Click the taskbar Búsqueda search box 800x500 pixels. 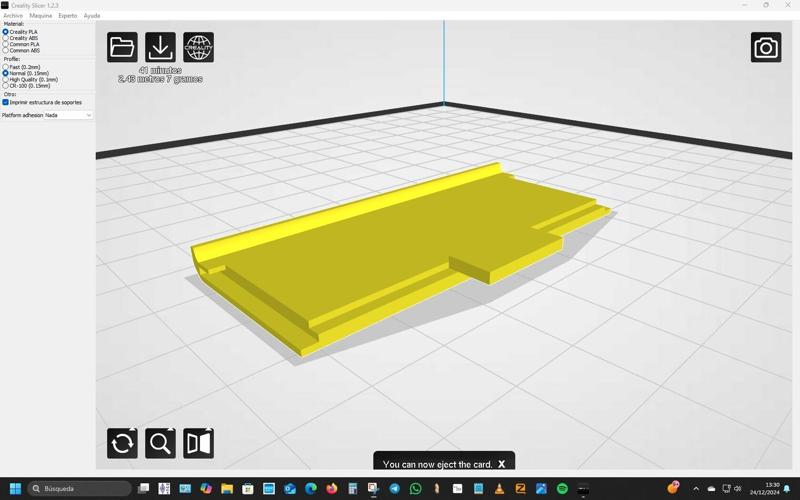click(79, 489)
